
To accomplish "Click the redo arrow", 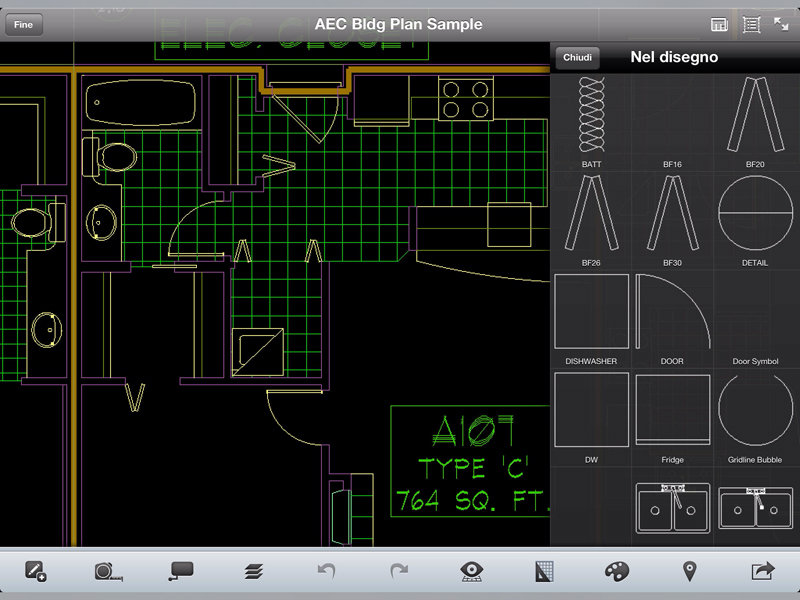I will [x=399, y=571].
